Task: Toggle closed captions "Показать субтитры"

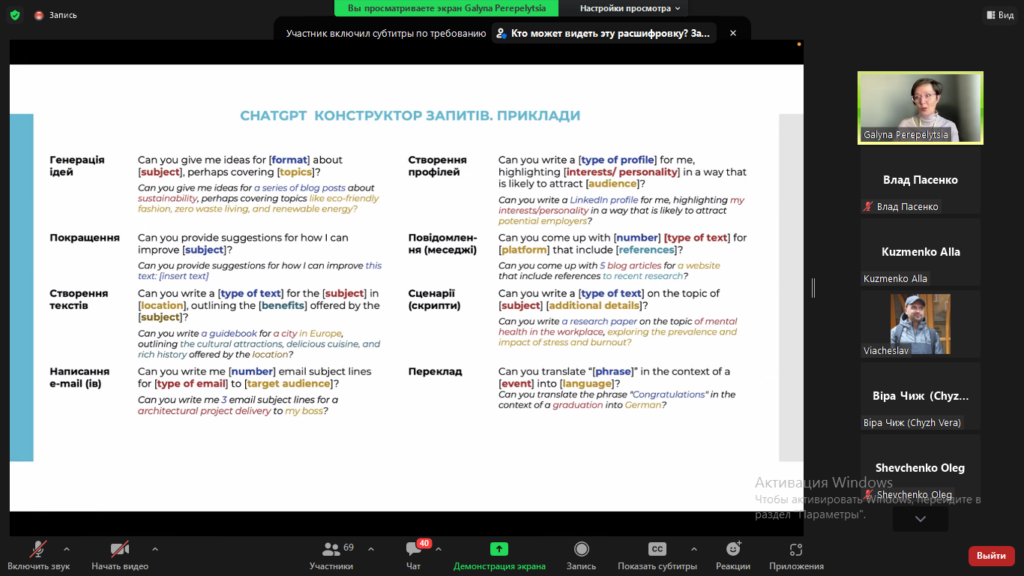Action: 657,556
